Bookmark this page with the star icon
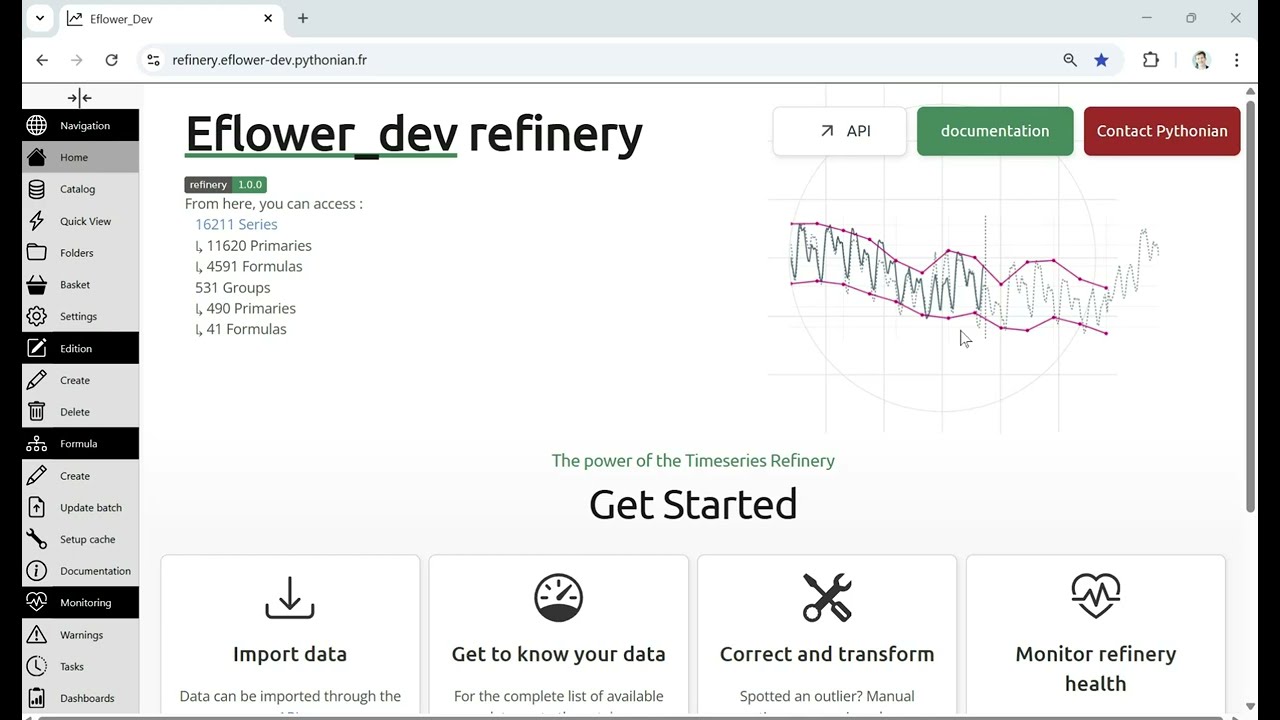The image size is (1280, 720). pos(1101,60)
